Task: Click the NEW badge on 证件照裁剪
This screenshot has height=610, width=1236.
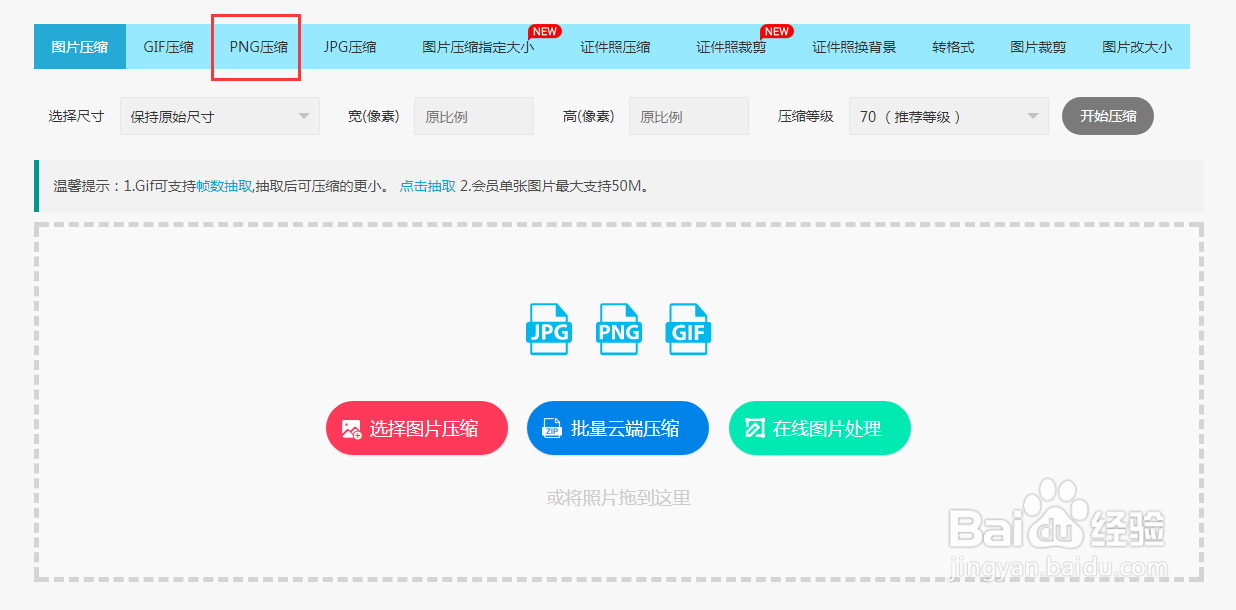Action: pyautogui.click(x=776, y=31)
